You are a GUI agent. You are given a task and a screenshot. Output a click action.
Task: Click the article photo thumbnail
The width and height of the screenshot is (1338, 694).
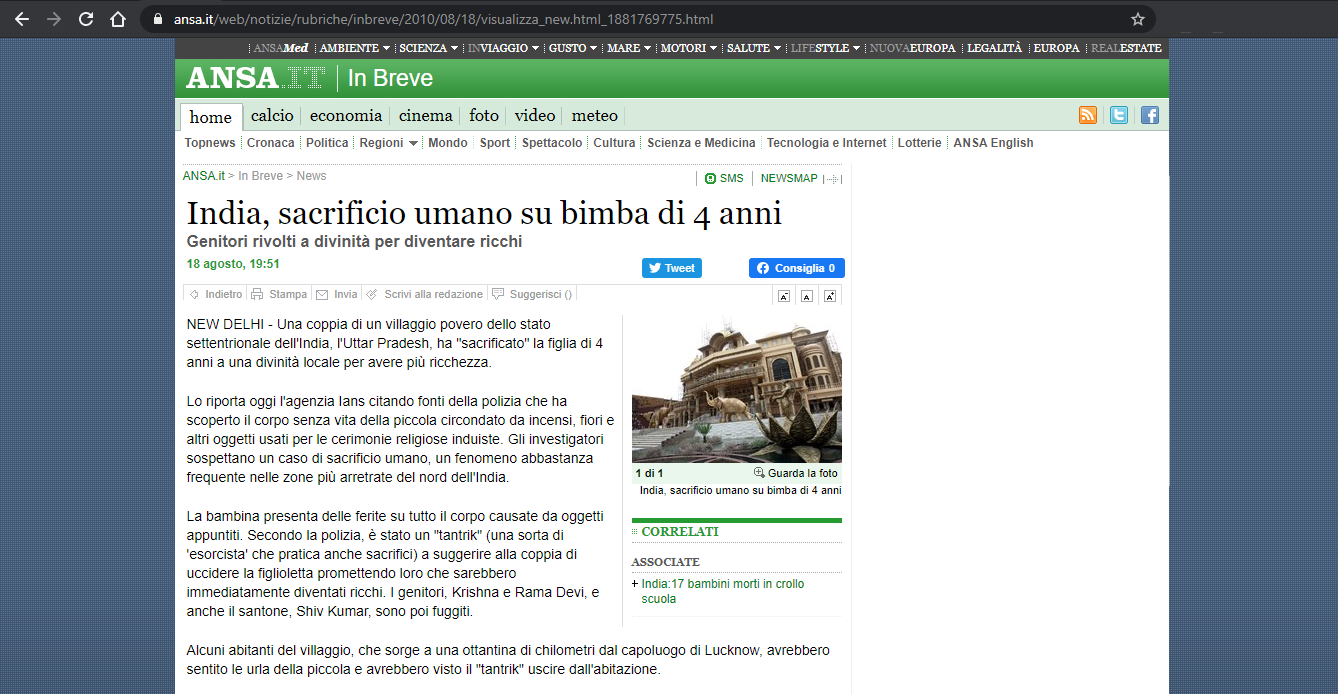(737, 390)
